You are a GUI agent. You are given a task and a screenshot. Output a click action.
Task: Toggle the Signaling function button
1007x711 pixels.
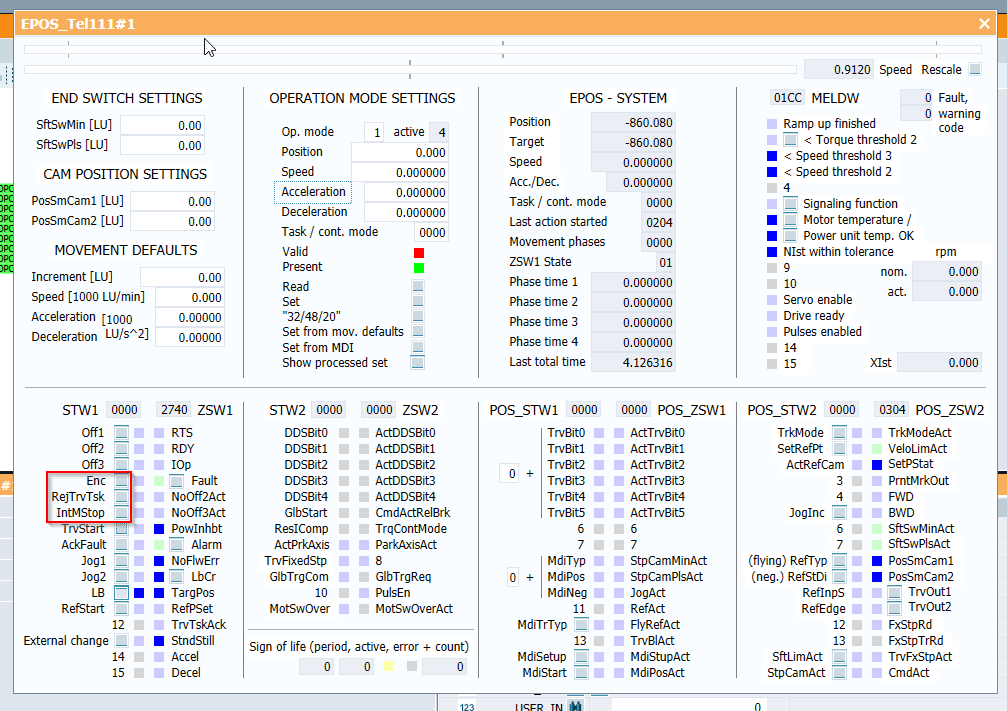[791, 204]
